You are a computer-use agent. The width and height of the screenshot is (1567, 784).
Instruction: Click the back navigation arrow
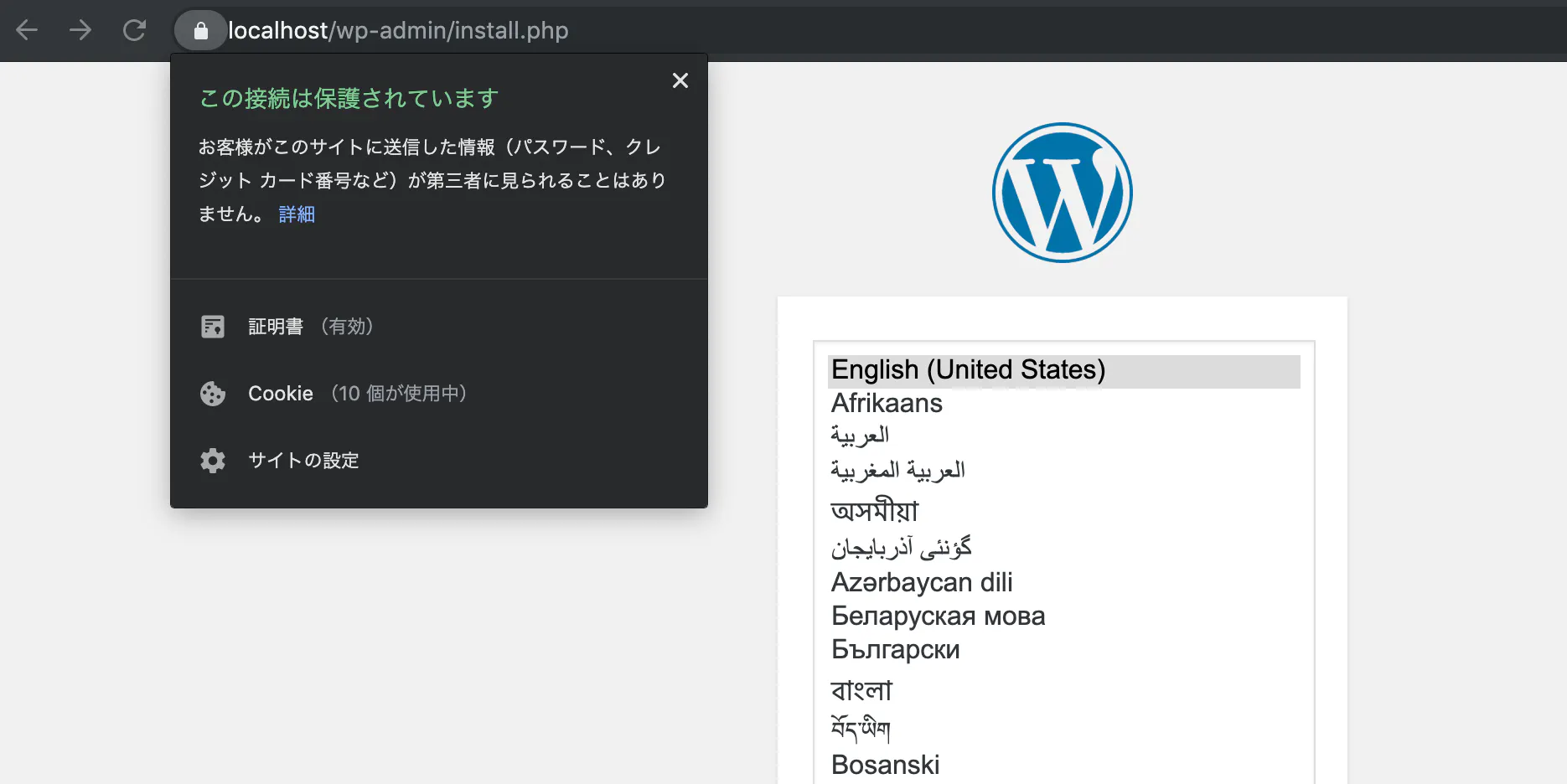click(x=27, y=30)
